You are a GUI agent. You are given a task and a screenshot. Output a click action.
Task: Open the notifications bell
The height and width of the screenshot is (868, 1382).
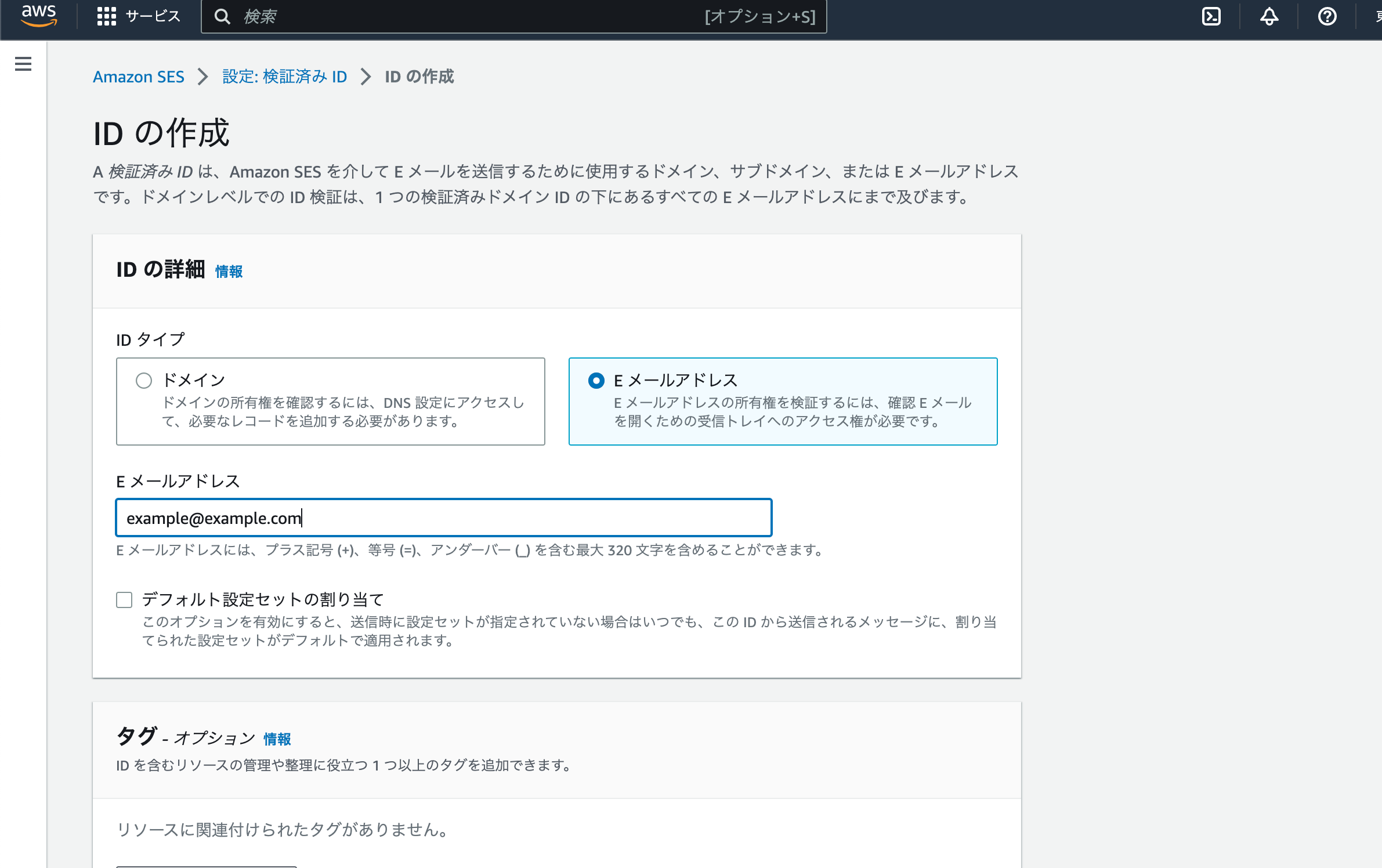tap(1269, 16)
